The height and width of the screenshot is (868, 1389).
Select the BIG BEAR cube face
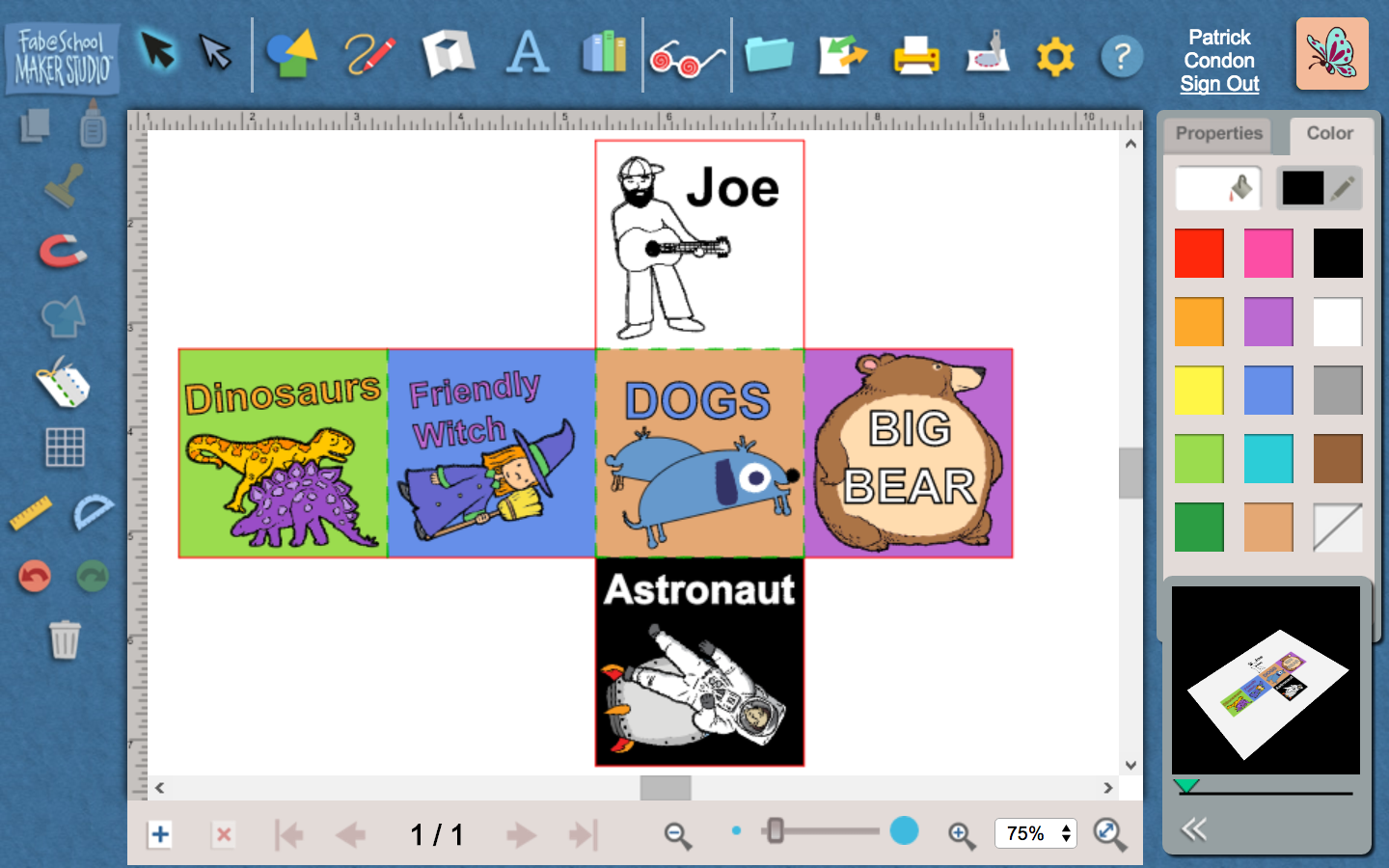pos(909,453)
